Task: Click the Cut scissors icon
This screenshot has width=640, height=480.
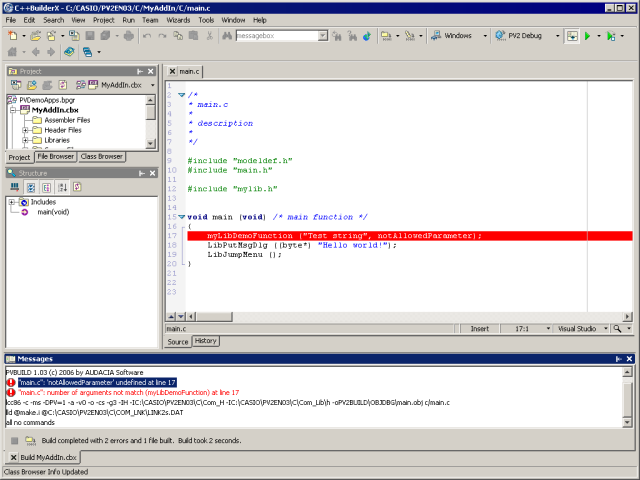Action: pyautogui.click(x=209, y=36)
